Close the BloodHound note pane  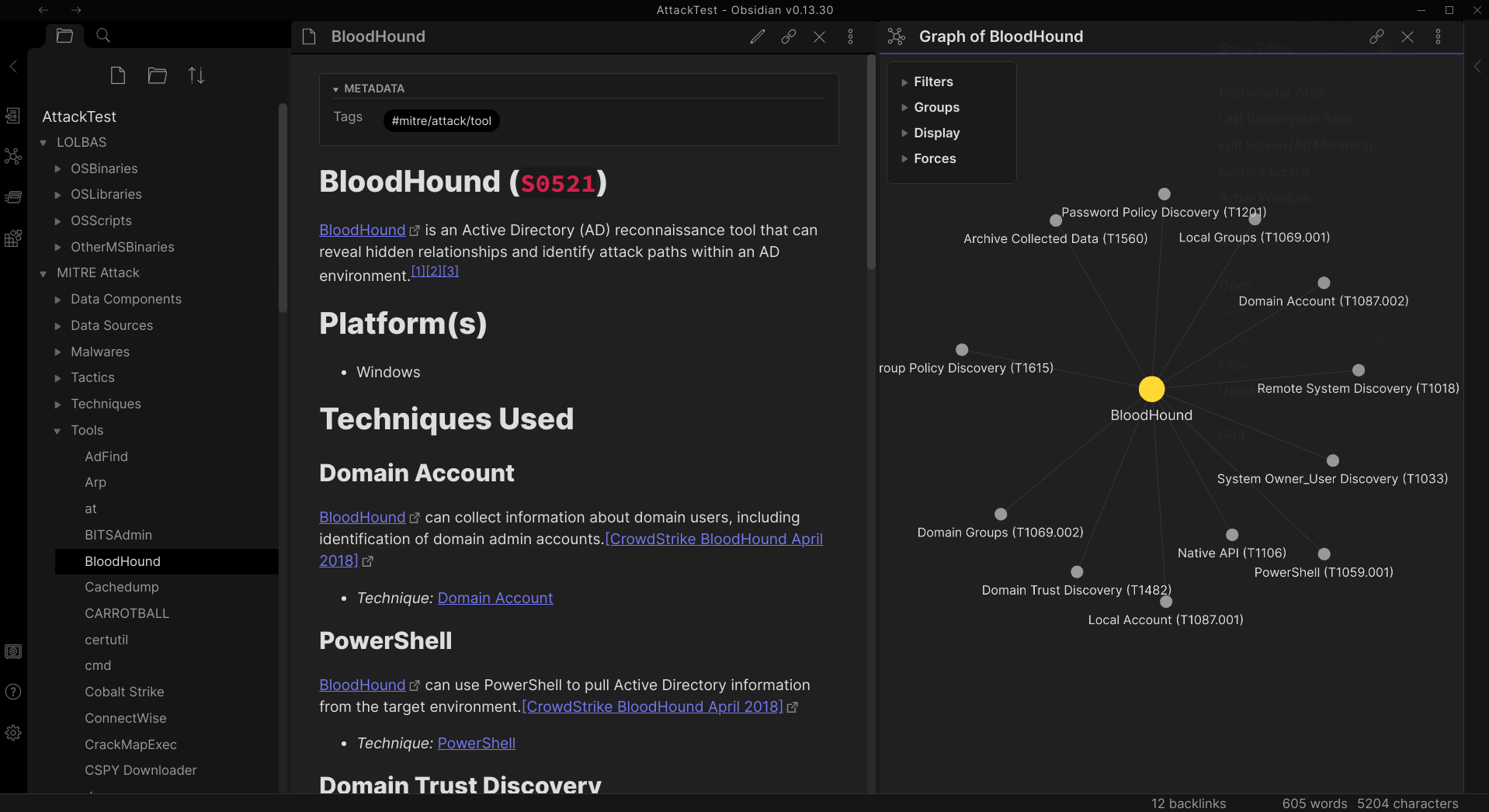point(819,36)
